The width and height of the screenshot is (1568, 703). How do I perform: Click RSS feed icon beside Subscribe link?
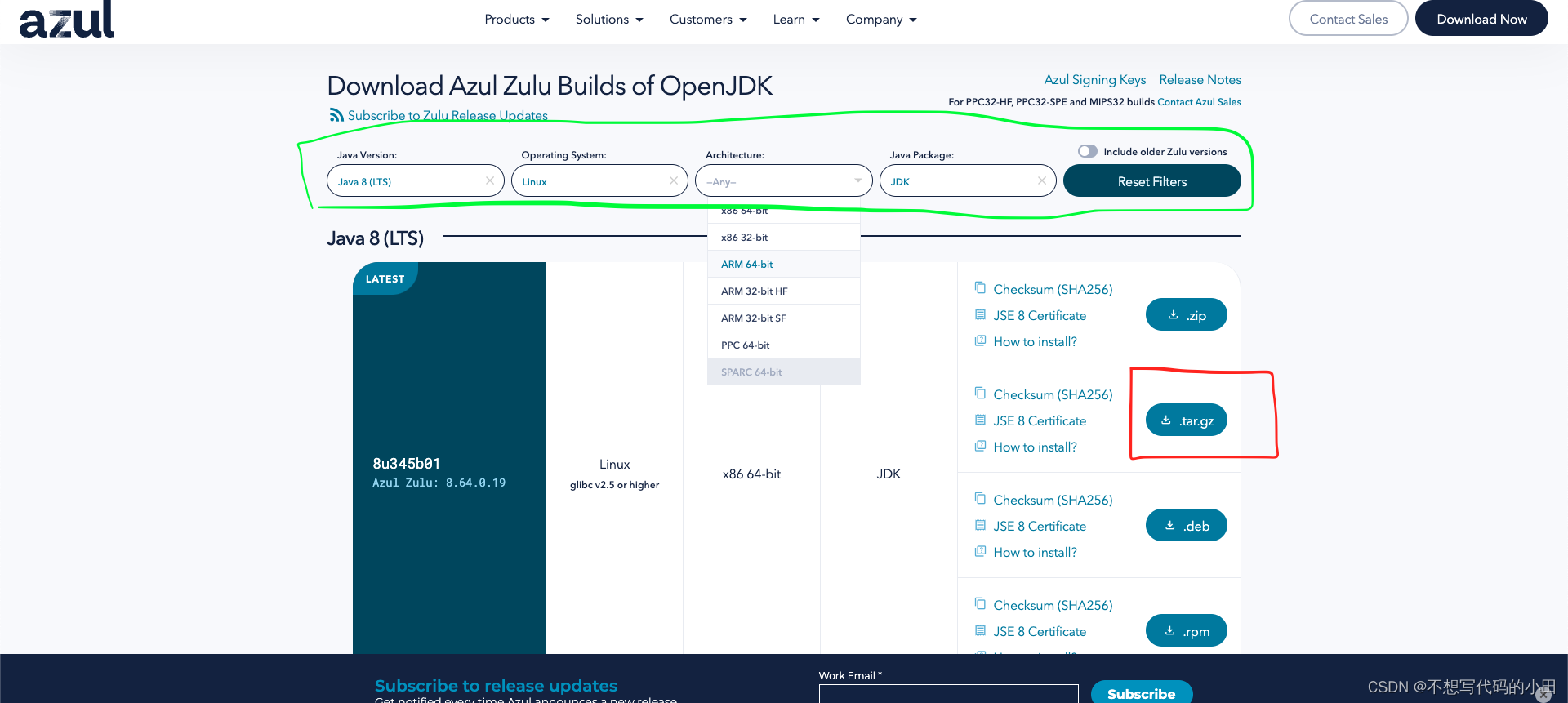pos(336,115)
